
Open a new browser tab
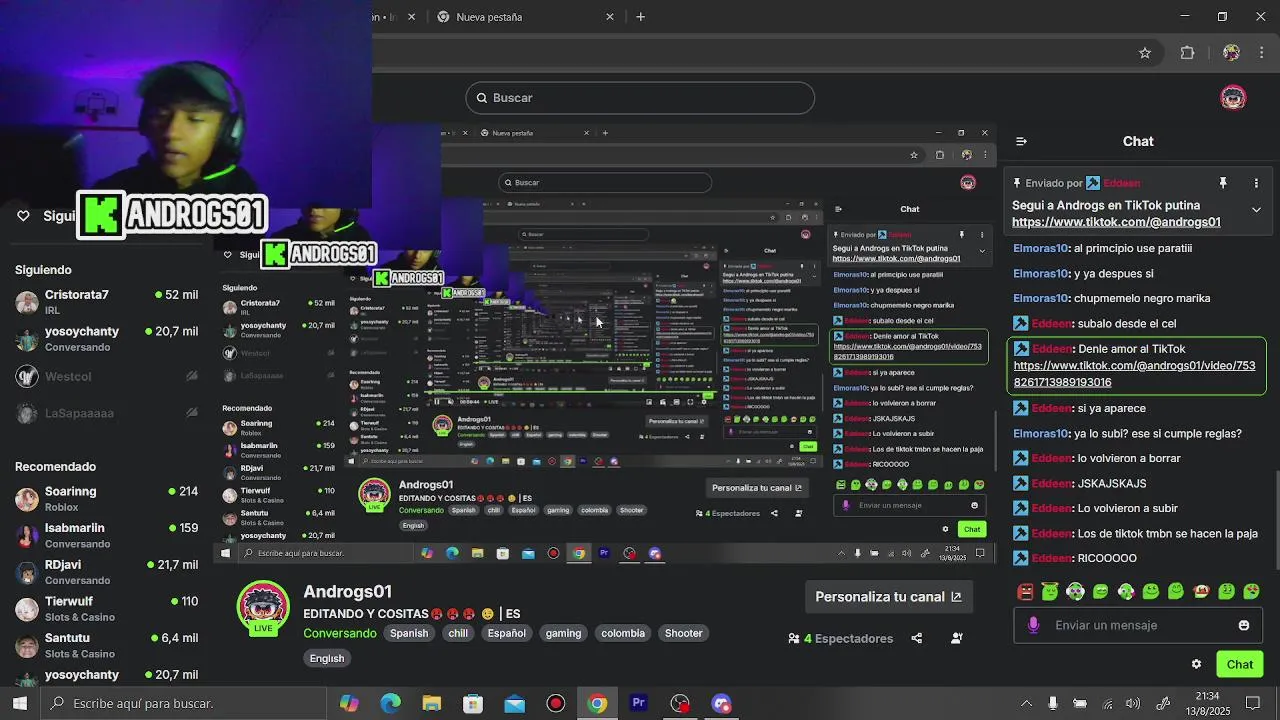(640, 17)
